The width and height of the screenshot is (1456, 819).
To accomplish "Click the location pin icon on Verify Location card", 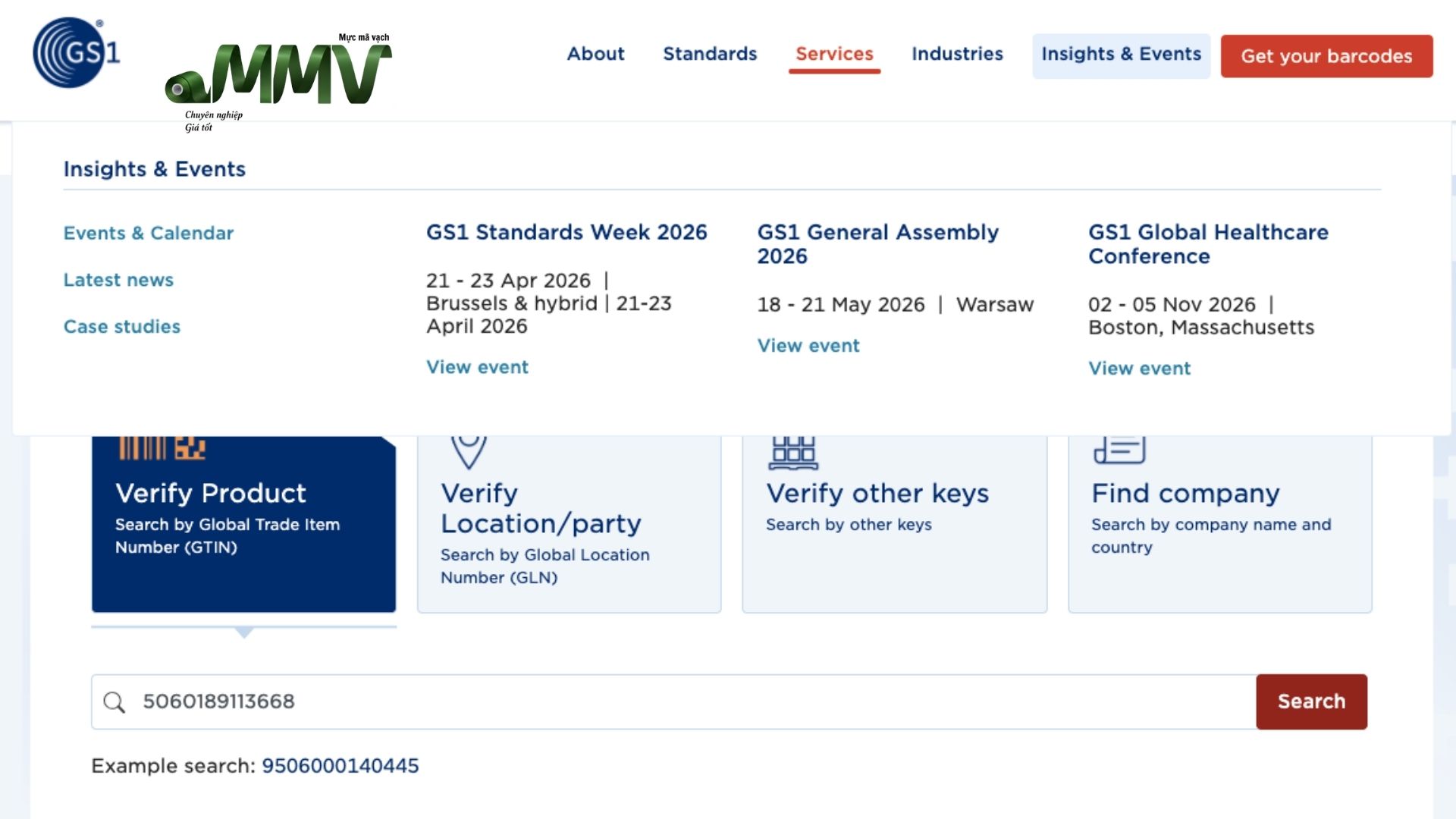I will pyautogui.click(x=469, y=452).
